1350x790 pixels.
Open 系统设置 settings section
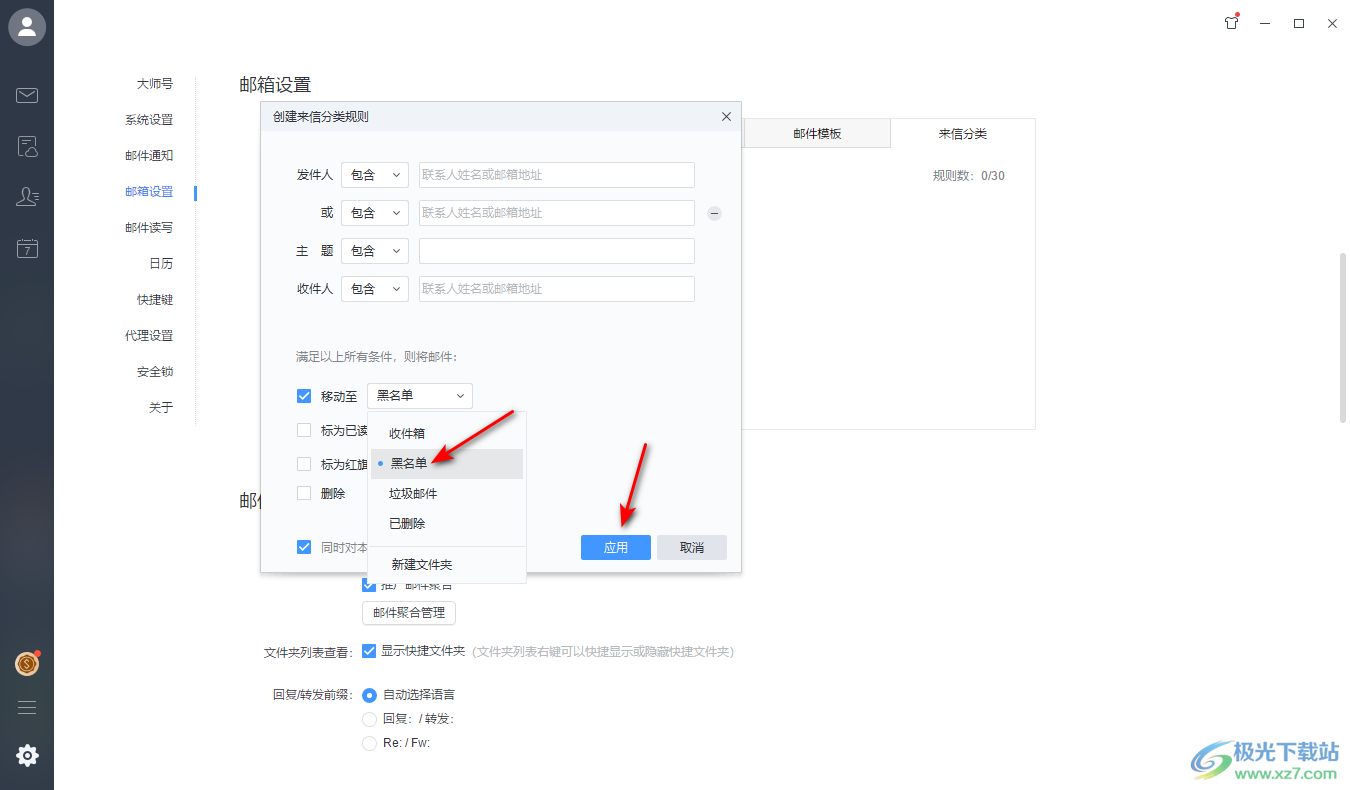click(x=149, y=120)
